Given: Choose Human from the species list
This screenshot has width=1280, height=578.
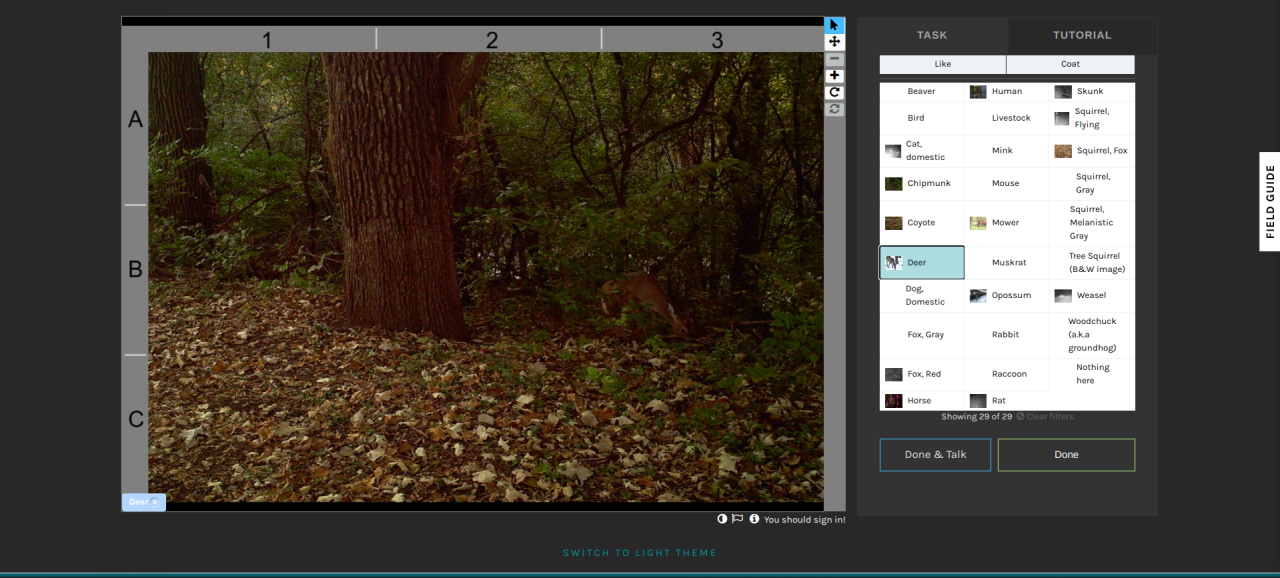Looking at the screenshot, I should pyautogui.click(x=1007, y=91).
